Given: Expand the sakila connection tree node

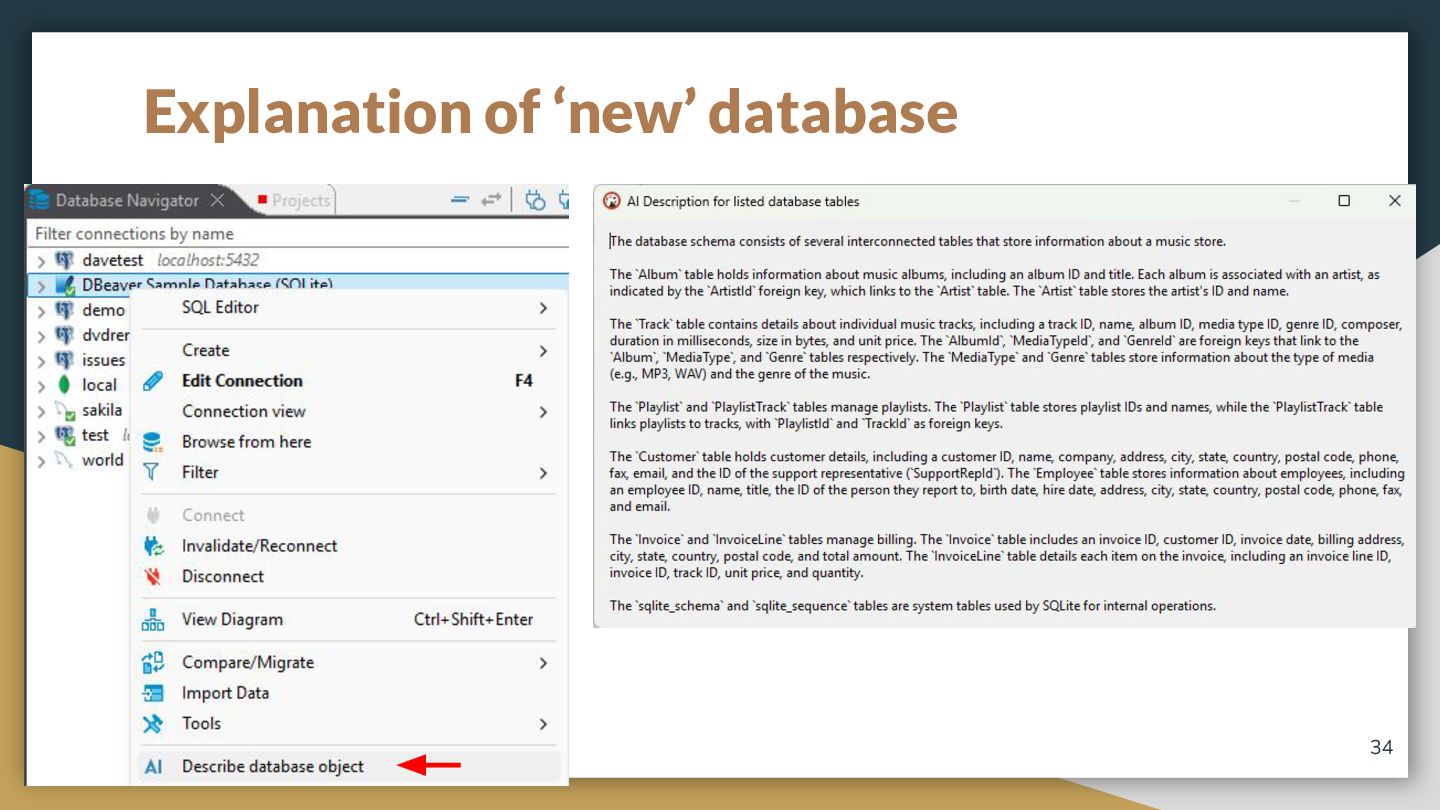Looking at the screenshot, I should 41,411.
